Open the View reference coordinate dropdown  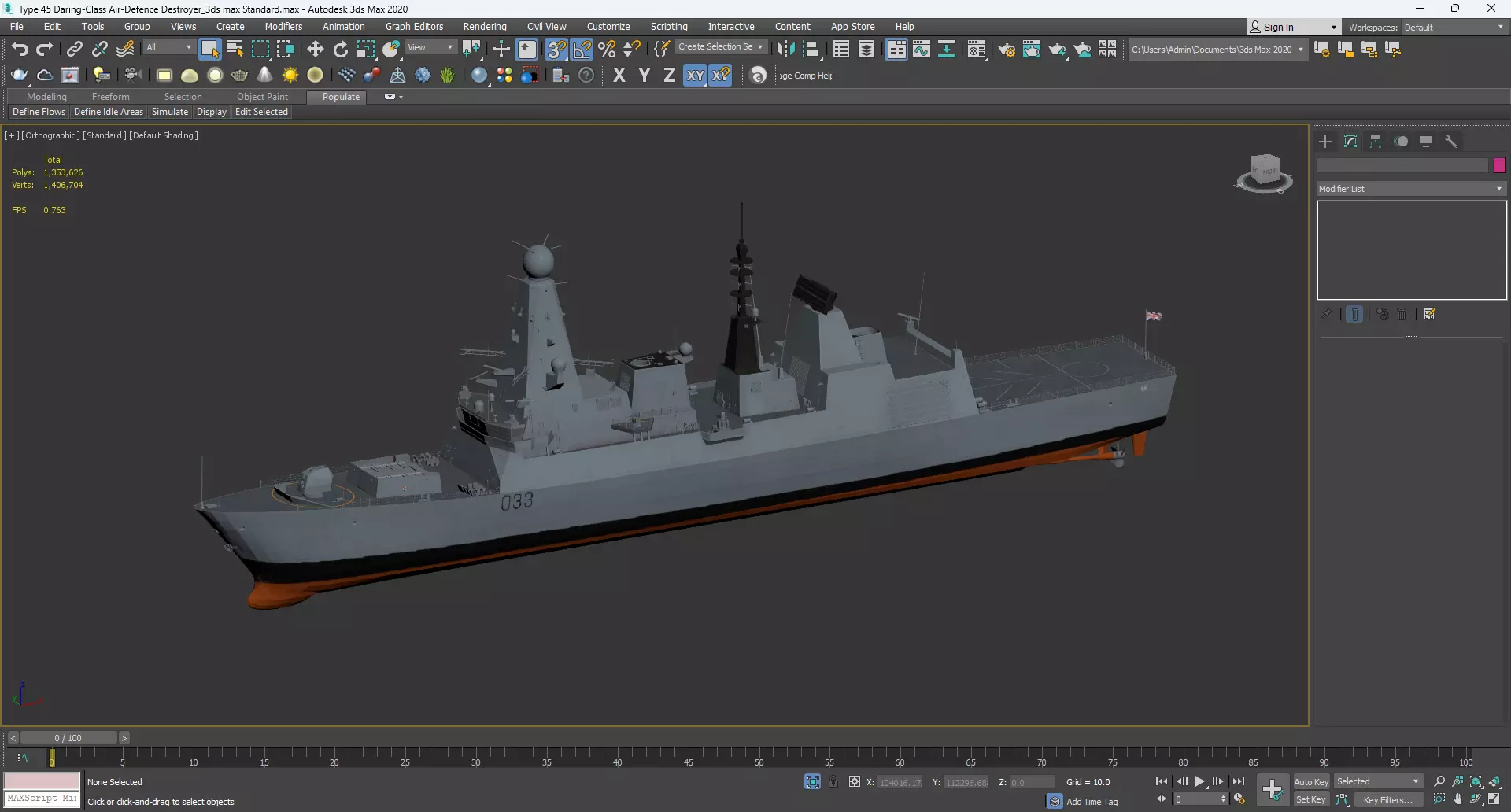point(430,47)
